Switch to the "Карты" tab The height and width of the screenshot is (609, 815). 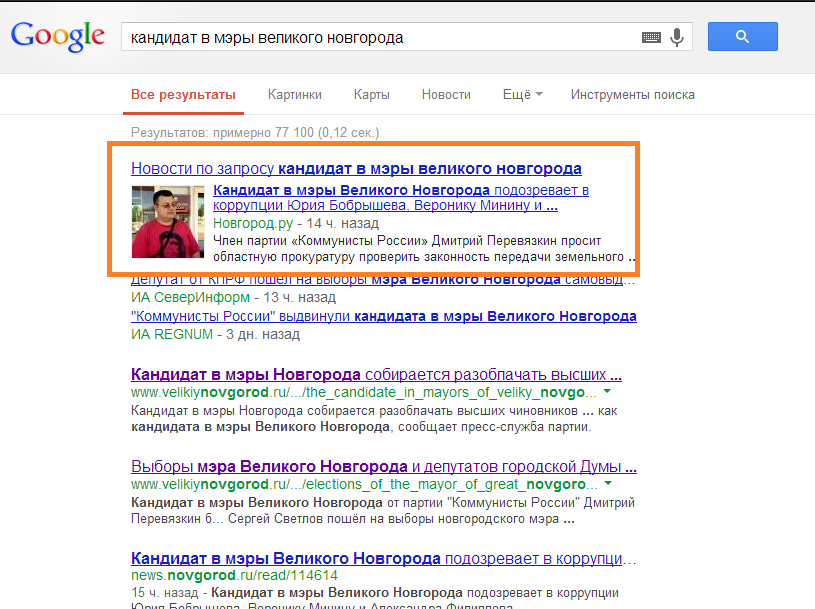pyautogui.click(x=371, y=95)
